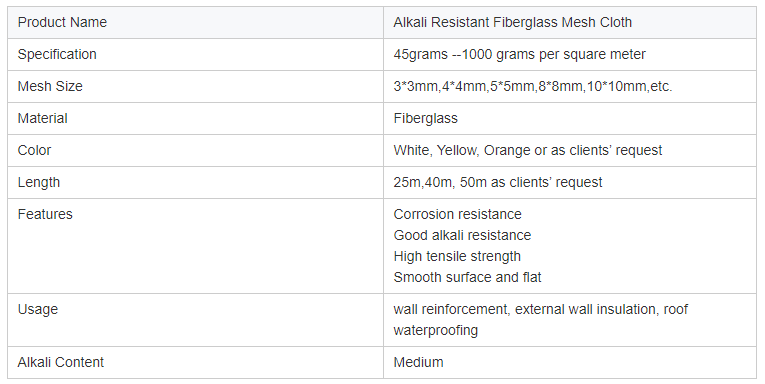Click the Corrosion resistance feature line
The height and width of the screenshot is (384, 765).
tap(457, 214)
